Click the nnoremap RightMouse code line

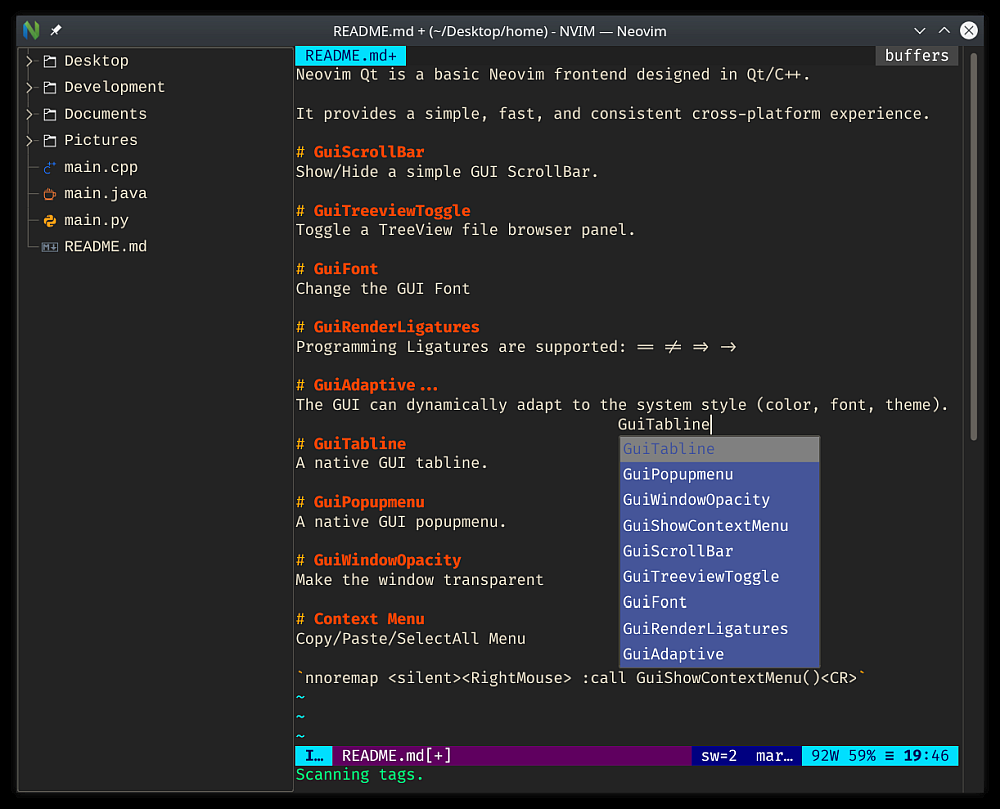point(581,678)
